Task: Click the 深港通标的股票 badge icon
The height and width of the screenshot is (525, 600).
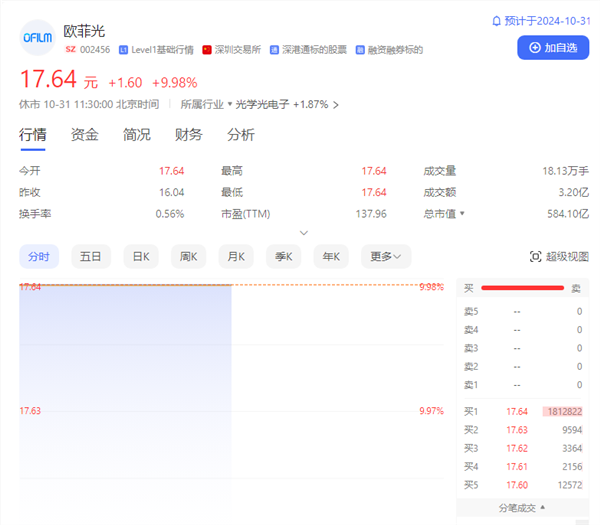Action: click(x=274, y=50)
